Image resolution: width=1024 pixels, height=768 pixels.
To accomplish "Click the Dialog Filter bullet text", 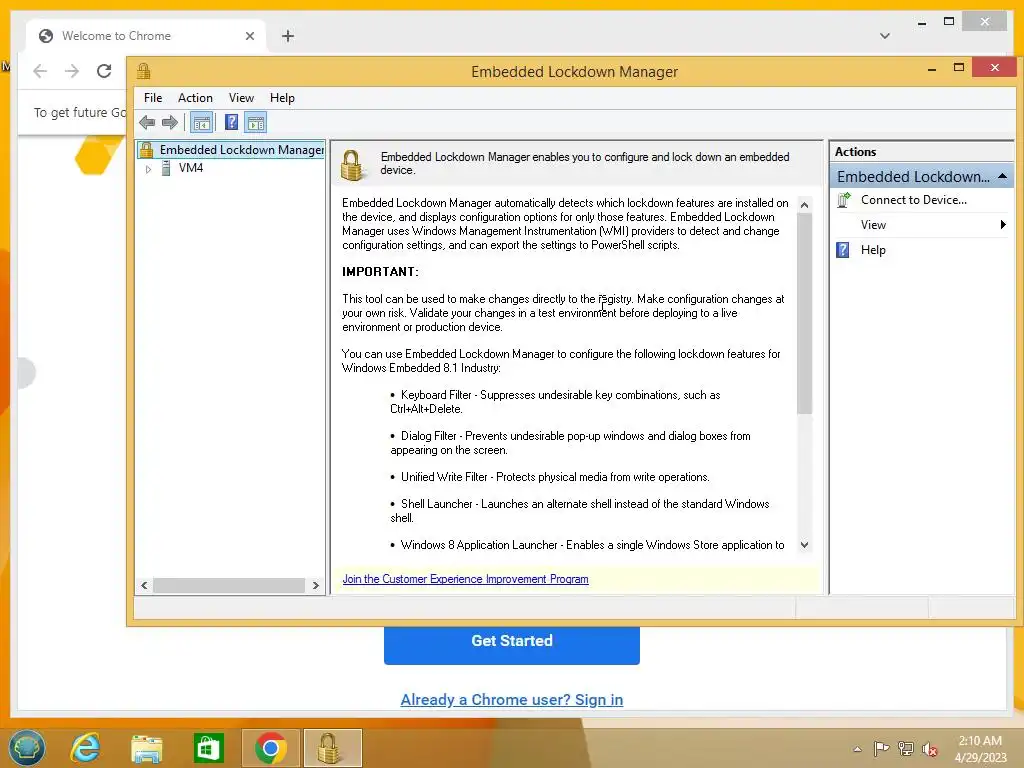I will [570, 443].
